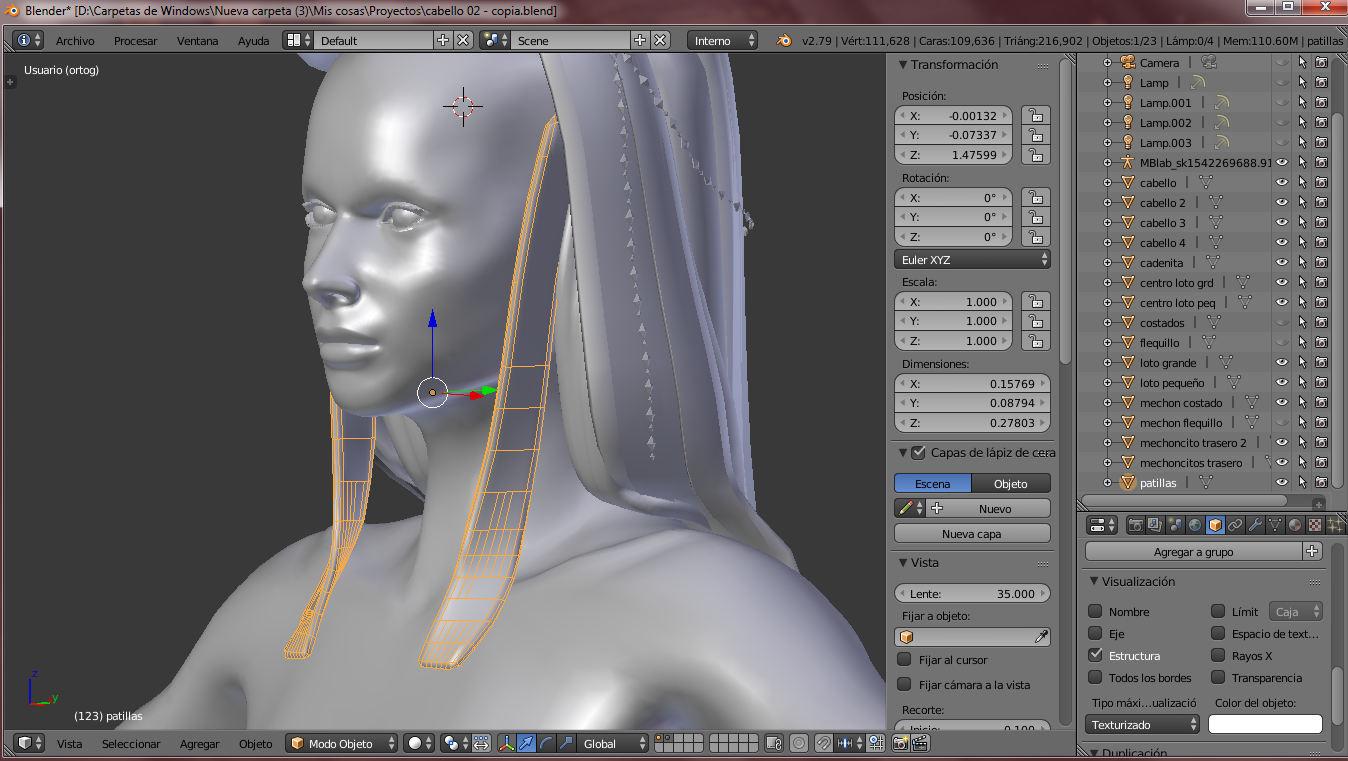This screenshot has width=1348, height=761.
Task: Open the Constraints chain-link properties tab
Action: [x=1235, y=525]
